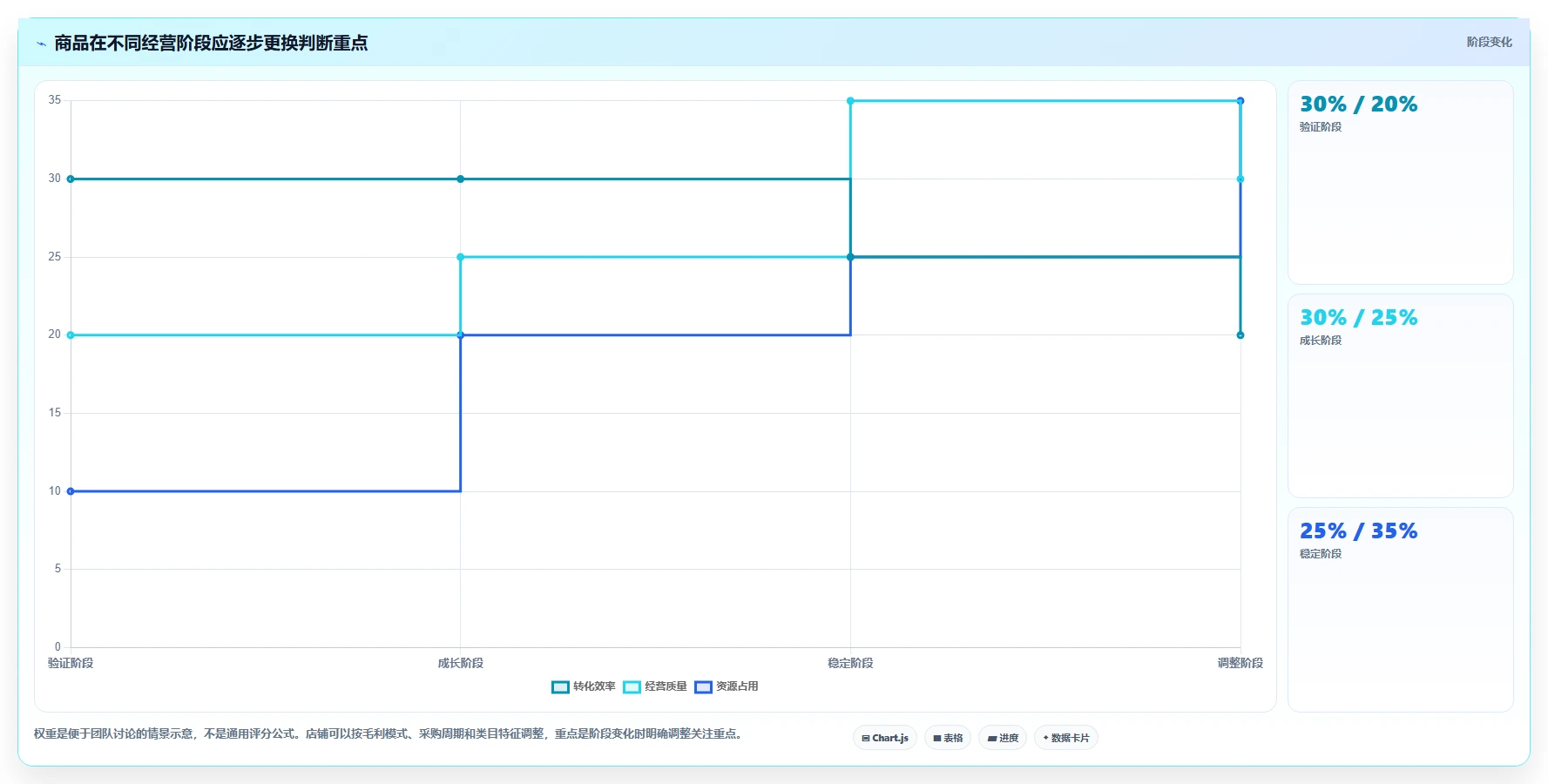This screenshot has height=784, width=1548.
Task: Click the 经营质量 data point at 验证阶段
Action: point(71,335)
